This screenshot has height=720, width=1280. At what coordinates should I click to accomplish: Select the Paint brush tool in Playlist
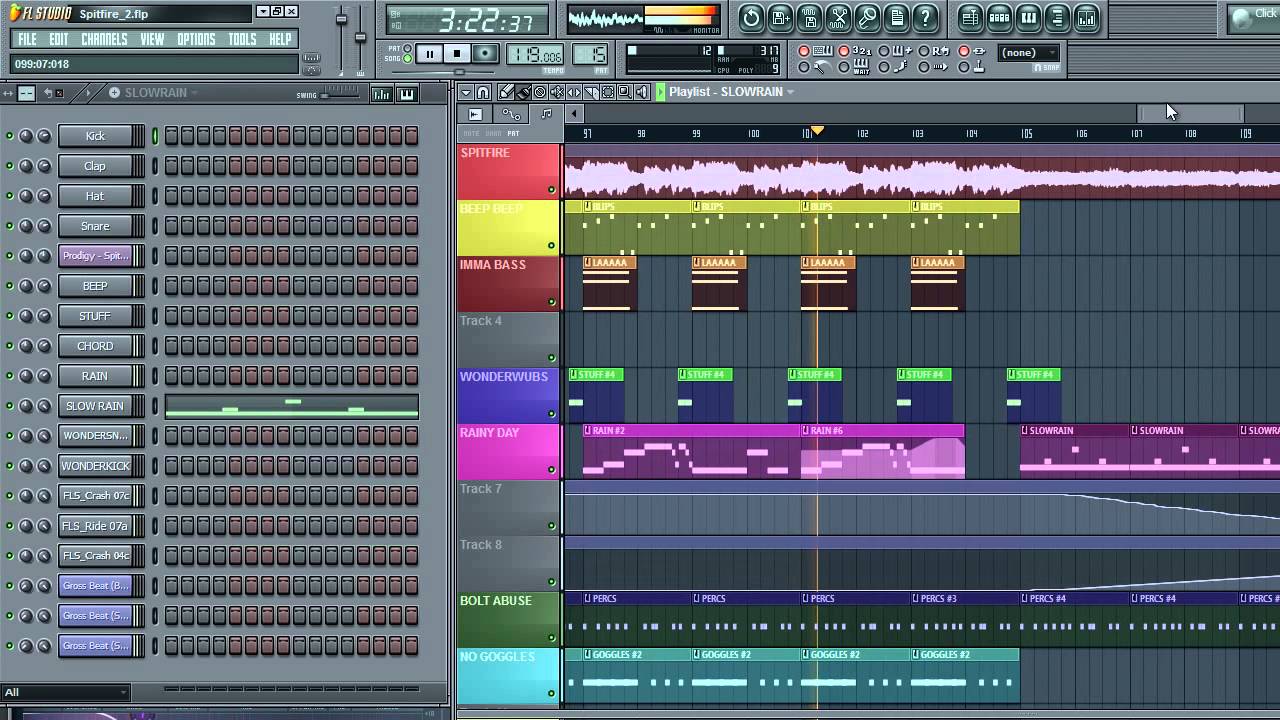tap(523, 92)
